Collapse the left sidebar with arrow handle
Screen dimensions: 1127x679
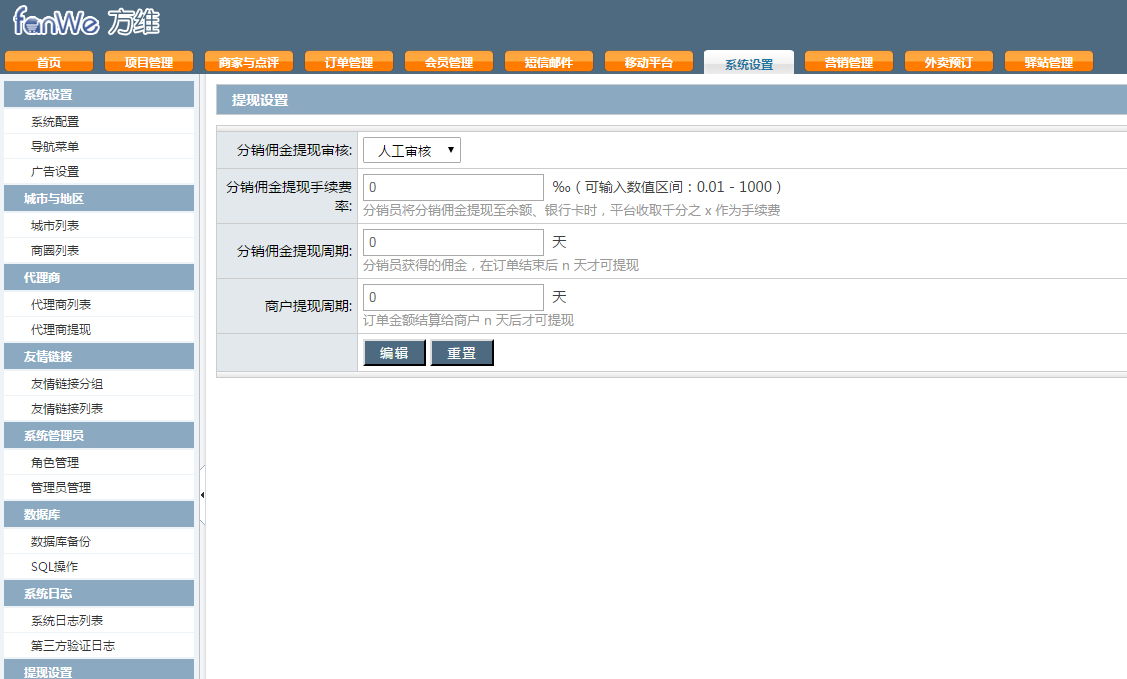click(x=202, y=495)
